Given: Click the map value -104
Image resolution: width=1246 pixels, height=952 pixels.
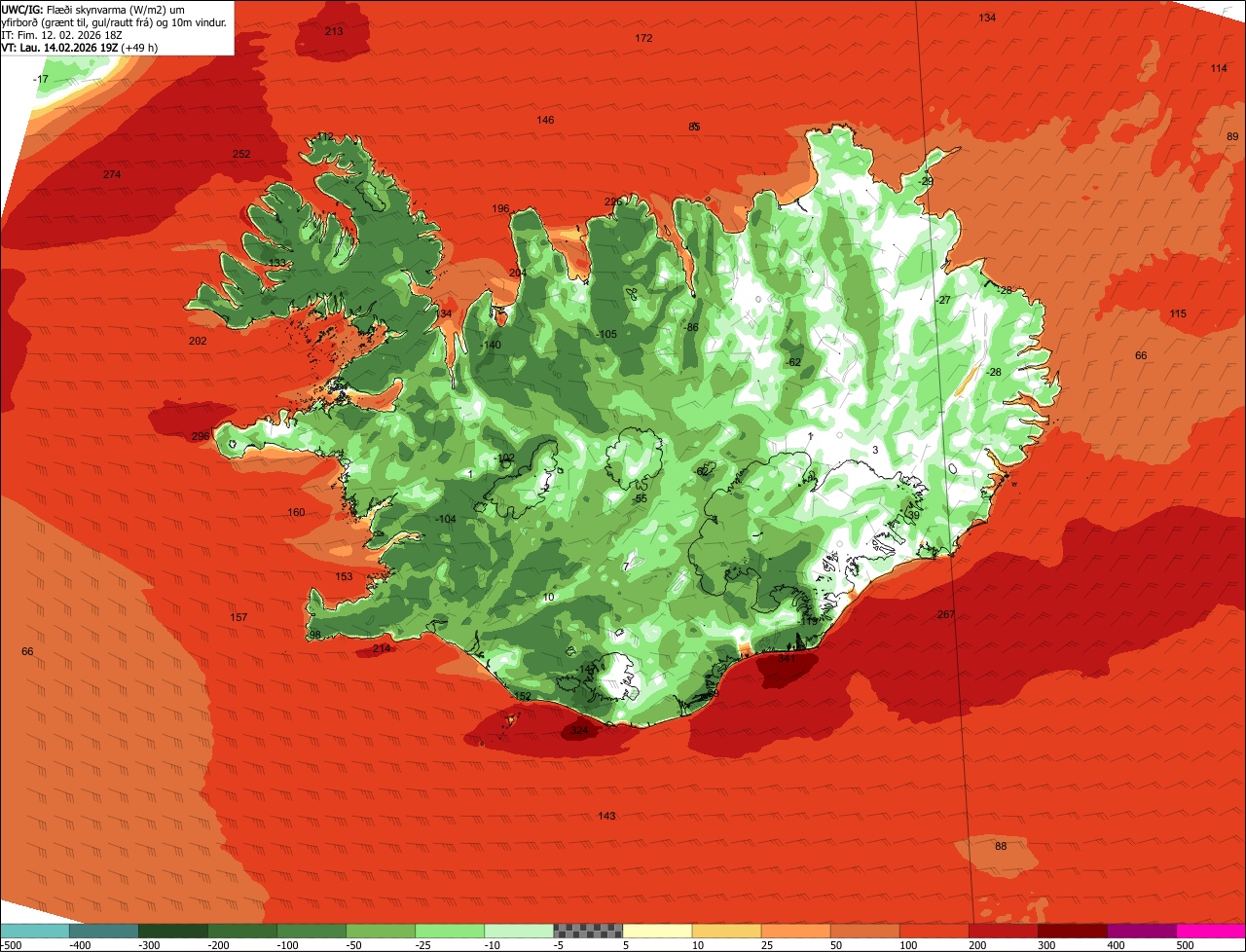Looking at the screenshot, I should [445, 519].
